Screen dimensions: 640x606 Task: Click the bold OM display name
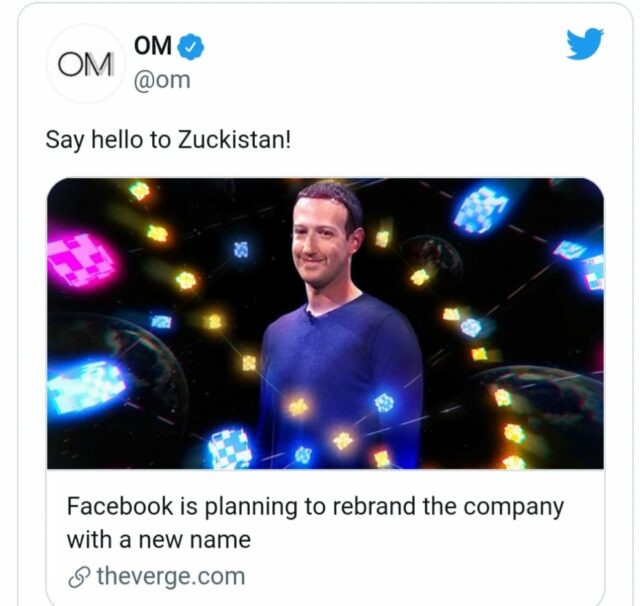153,46
